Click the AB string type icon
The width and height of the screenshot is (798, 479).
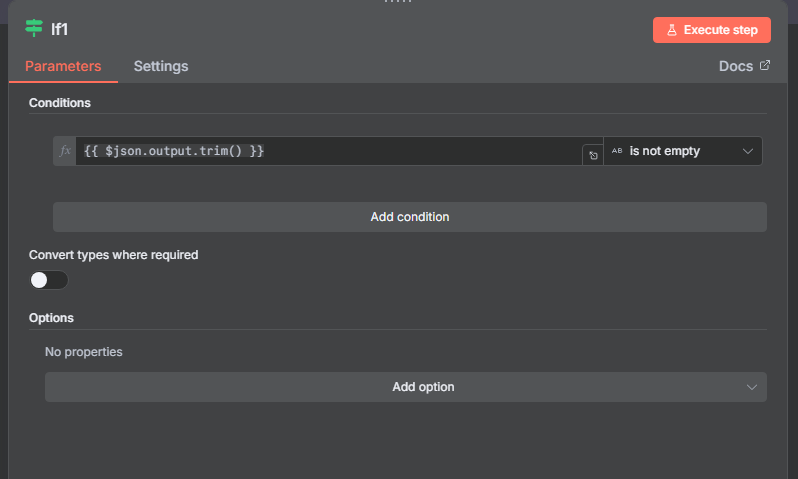pyautogui.click(x=617, y=151)
